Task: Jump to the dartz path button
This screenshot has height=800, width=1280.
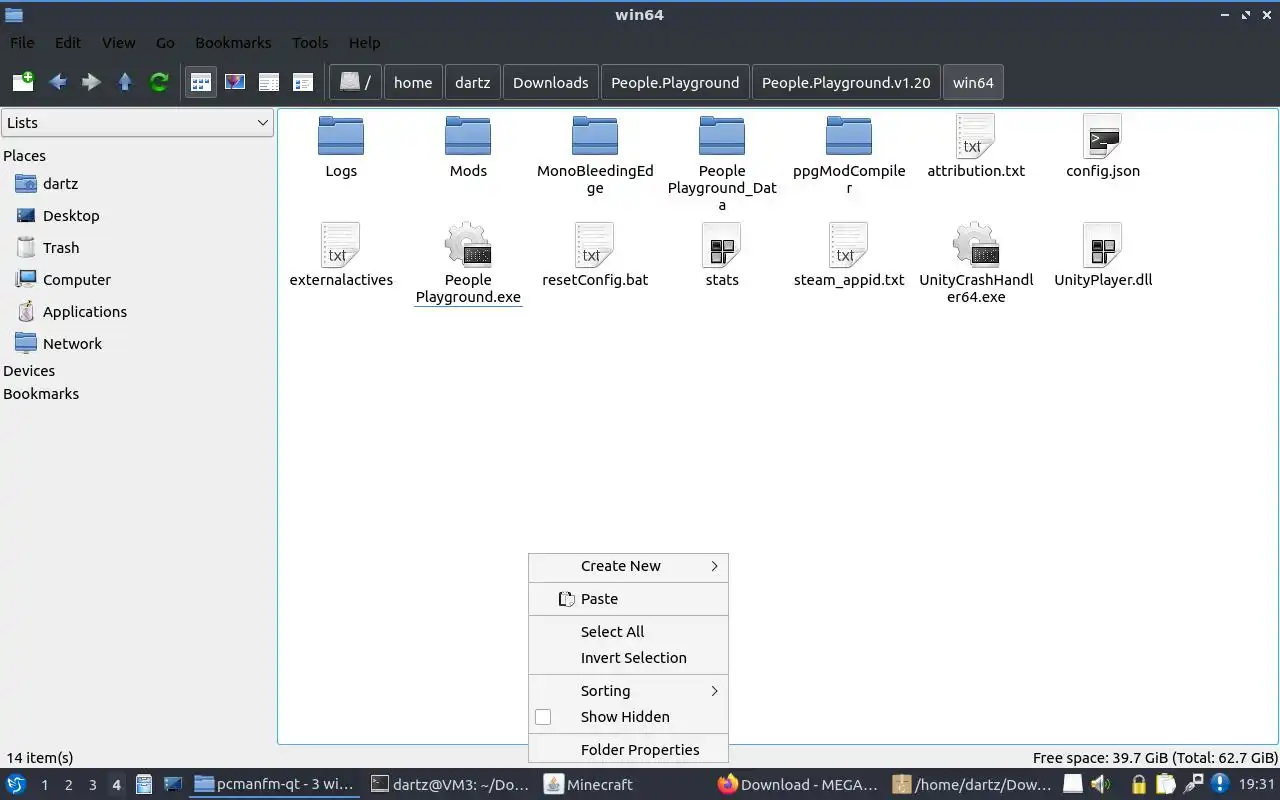Action: pos(472,82)
